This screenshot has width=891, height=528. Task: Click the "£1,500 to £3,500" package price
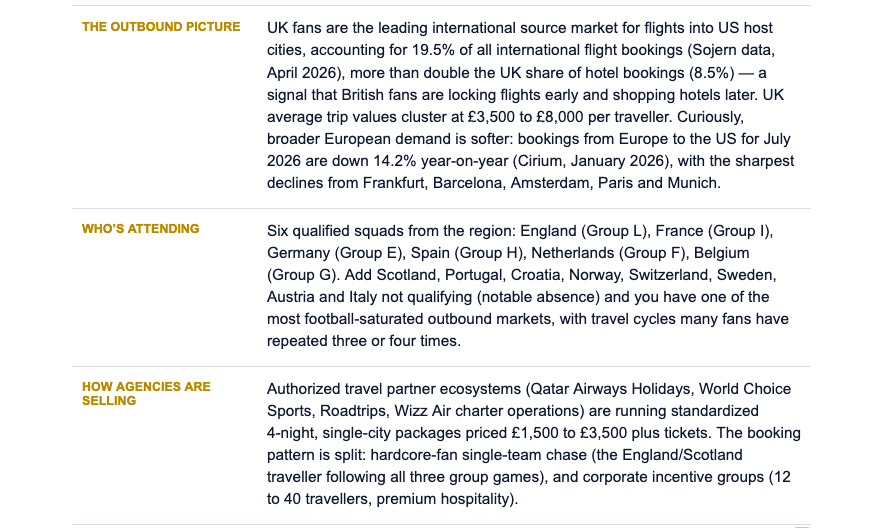pyautogui.click(x=569, y=433)
